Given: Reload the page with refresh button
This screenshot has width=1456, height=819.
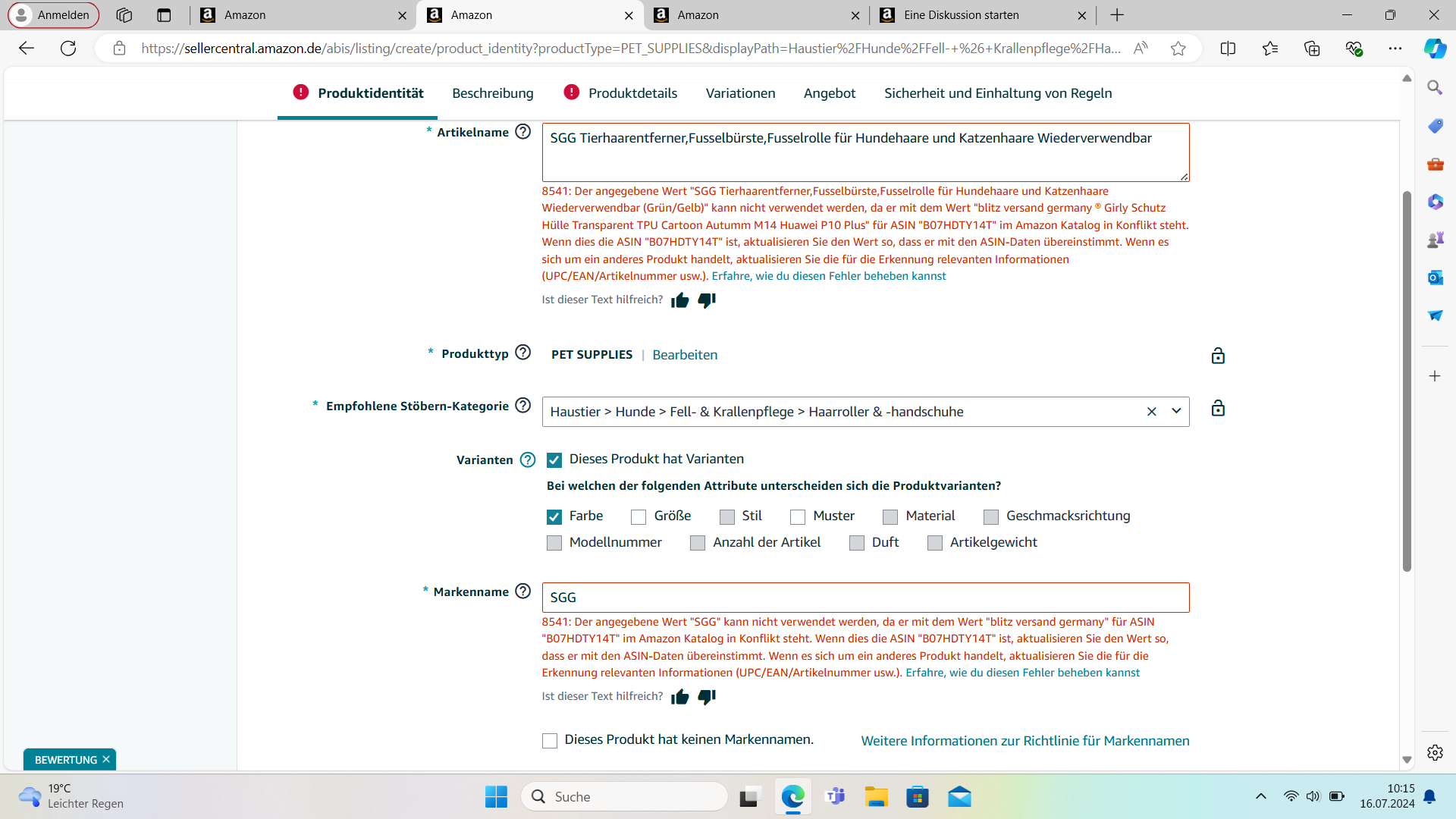Looking at the screenshot, I should [x=68, y=49].
